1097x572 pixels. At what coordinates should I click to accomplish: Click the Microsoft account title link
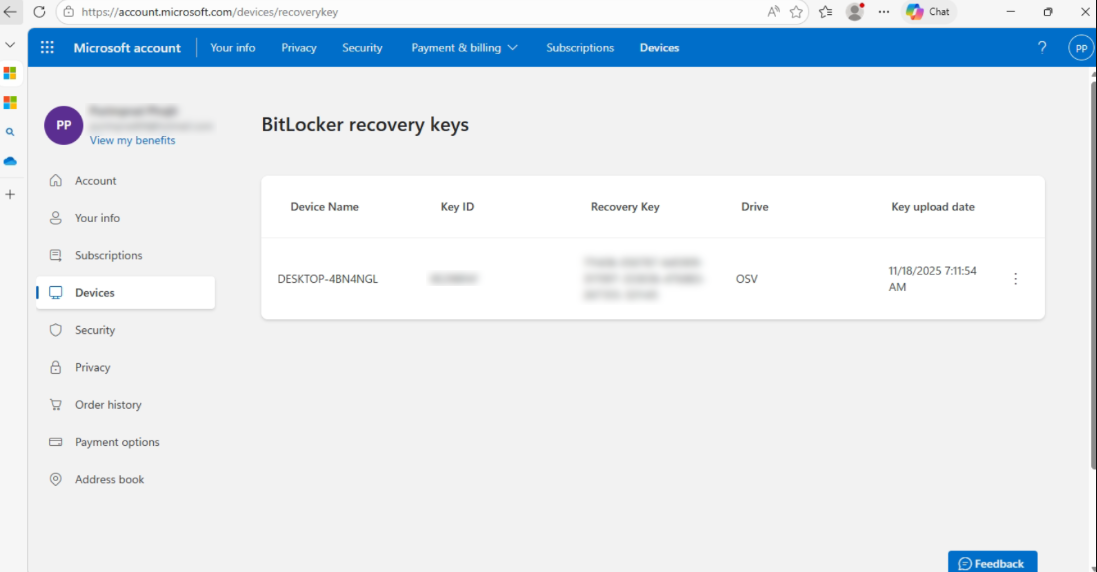pos(127,48)
